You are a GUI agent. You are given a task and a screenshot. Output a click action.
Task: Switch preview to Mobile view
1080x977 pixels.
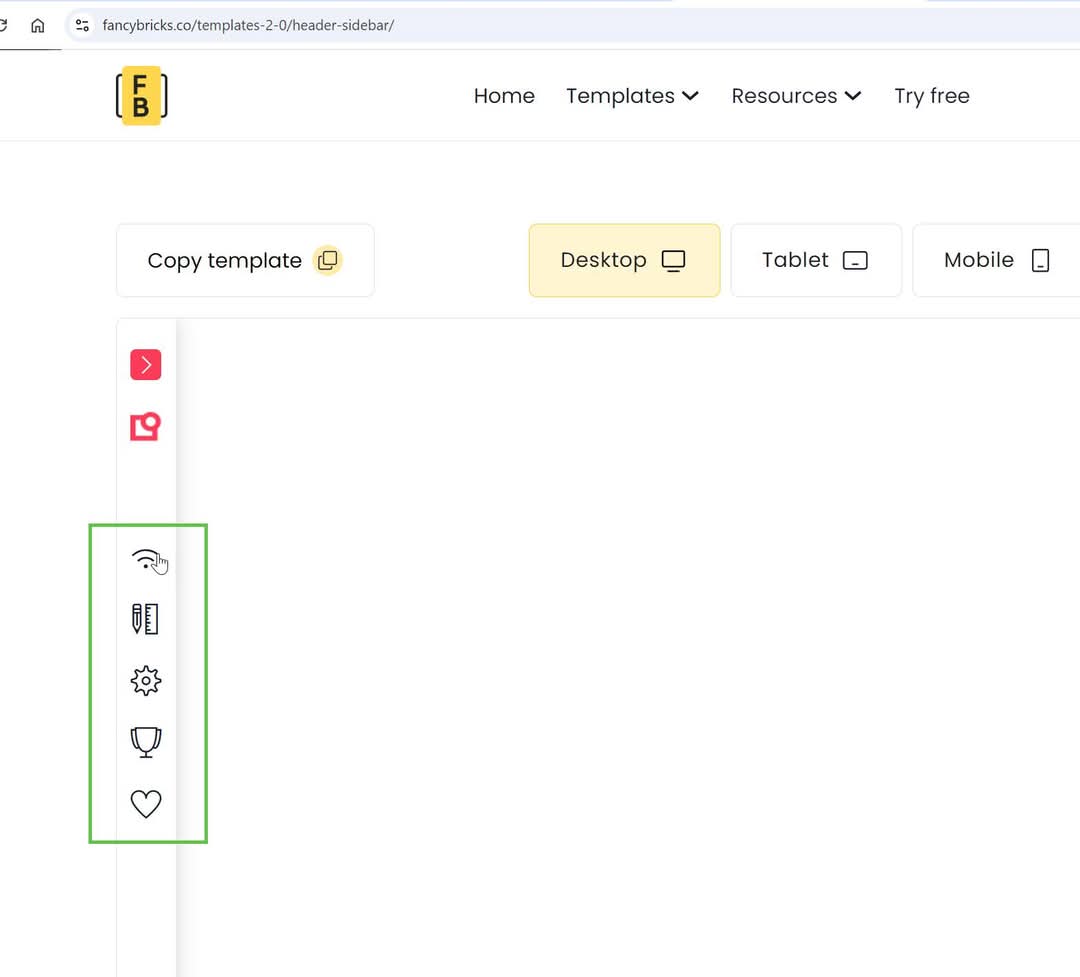(996, 260)
